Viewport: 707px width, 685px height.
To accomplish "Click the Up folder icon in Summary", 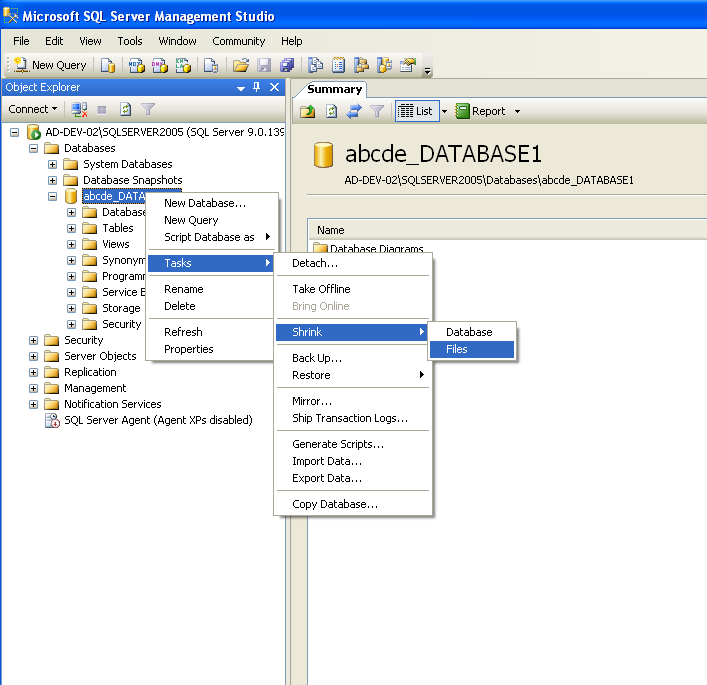I will point(308,111).
